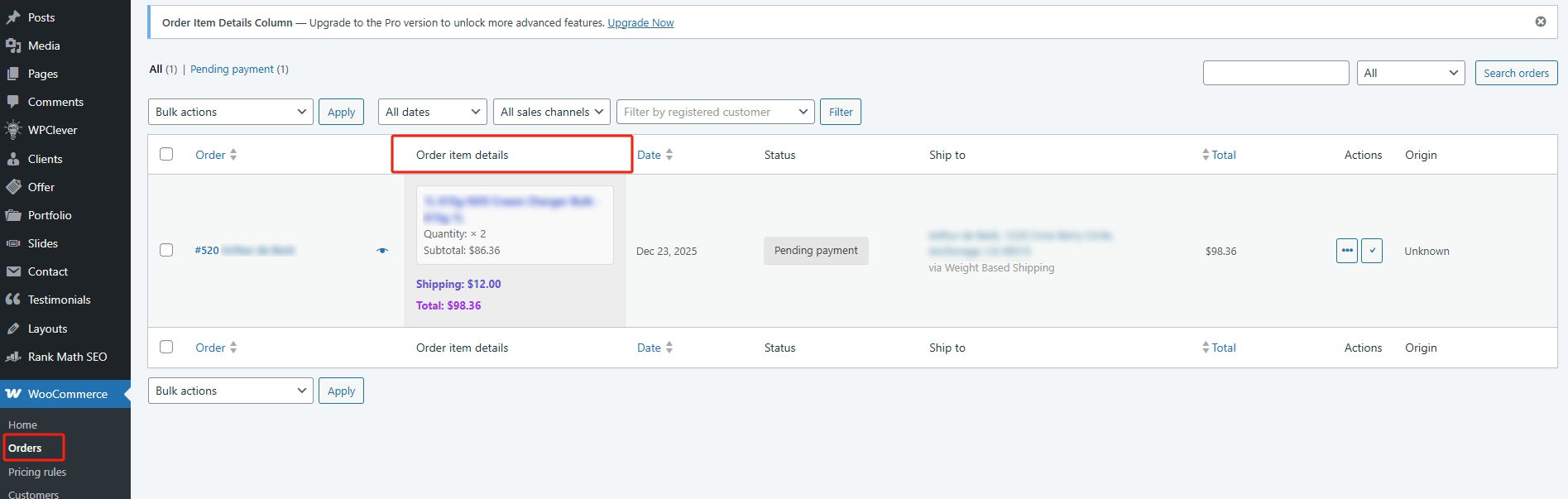Open Media via its sidebar icon
Image resolution: width=1568 pixels, height=499 pixels.
coord(13,46)
